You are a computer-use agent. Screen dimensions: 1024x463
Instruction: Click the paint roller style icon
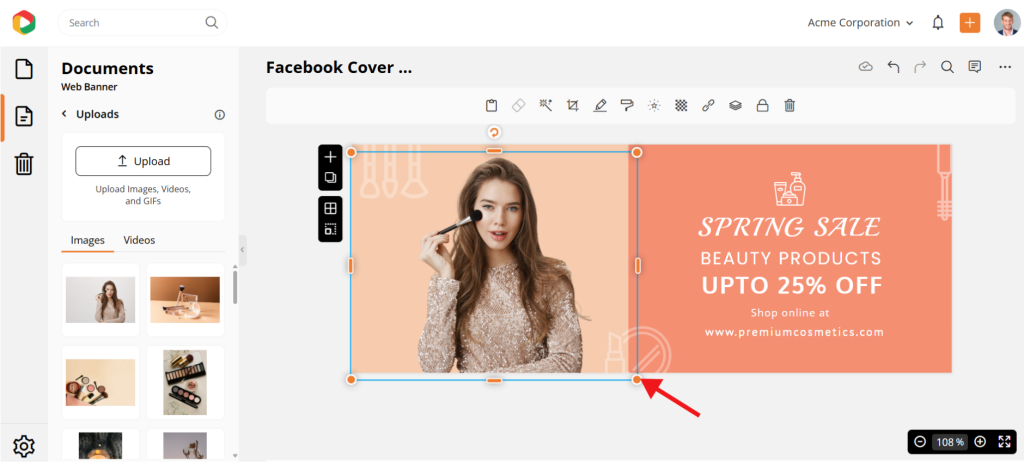click(627, 105)
